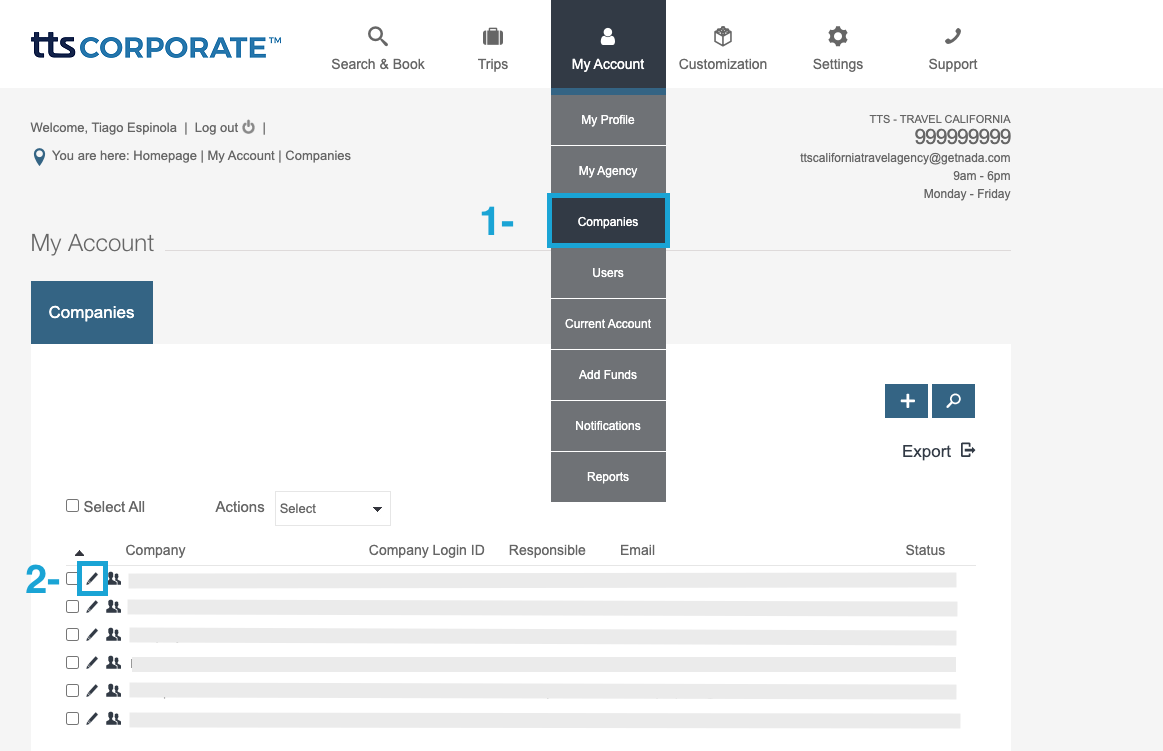Switch to the Companies tab

coord(91,312)
